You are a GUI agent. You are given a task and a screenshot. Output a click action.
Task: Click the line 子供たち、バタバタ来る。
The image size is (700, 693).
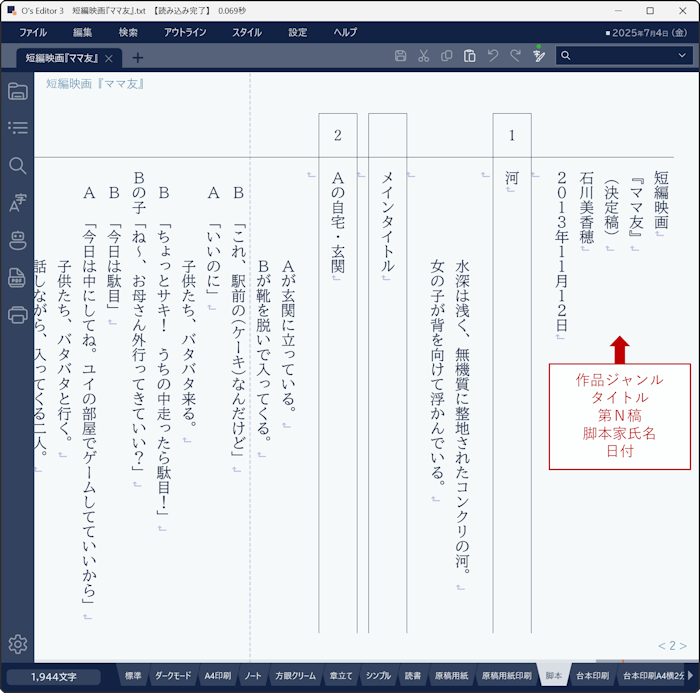188,344
